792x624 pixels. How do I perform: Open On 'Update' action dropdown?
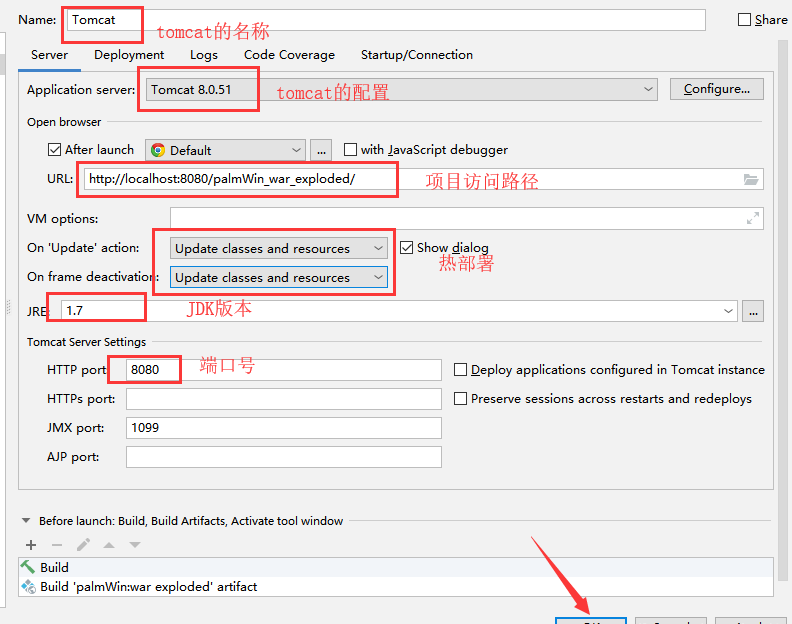click(279, 248)
